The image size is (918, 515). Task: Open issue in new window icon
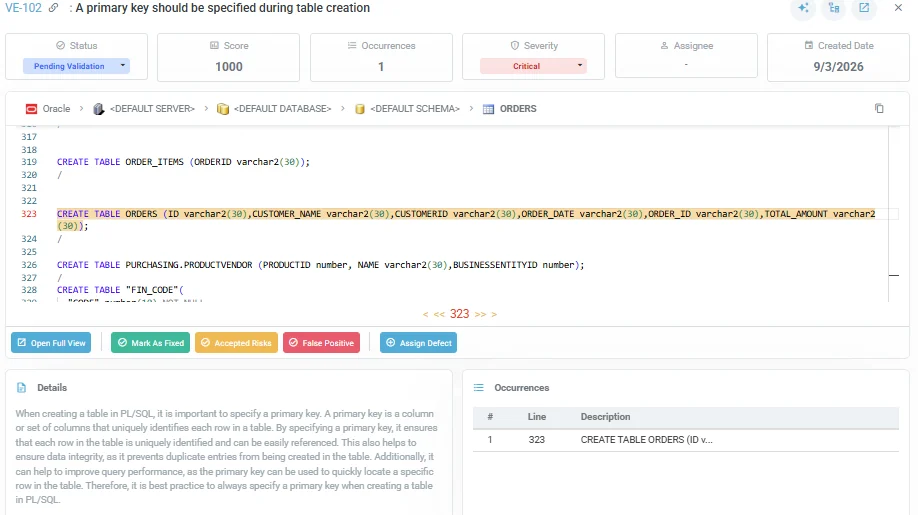click(x=864, y=8)
